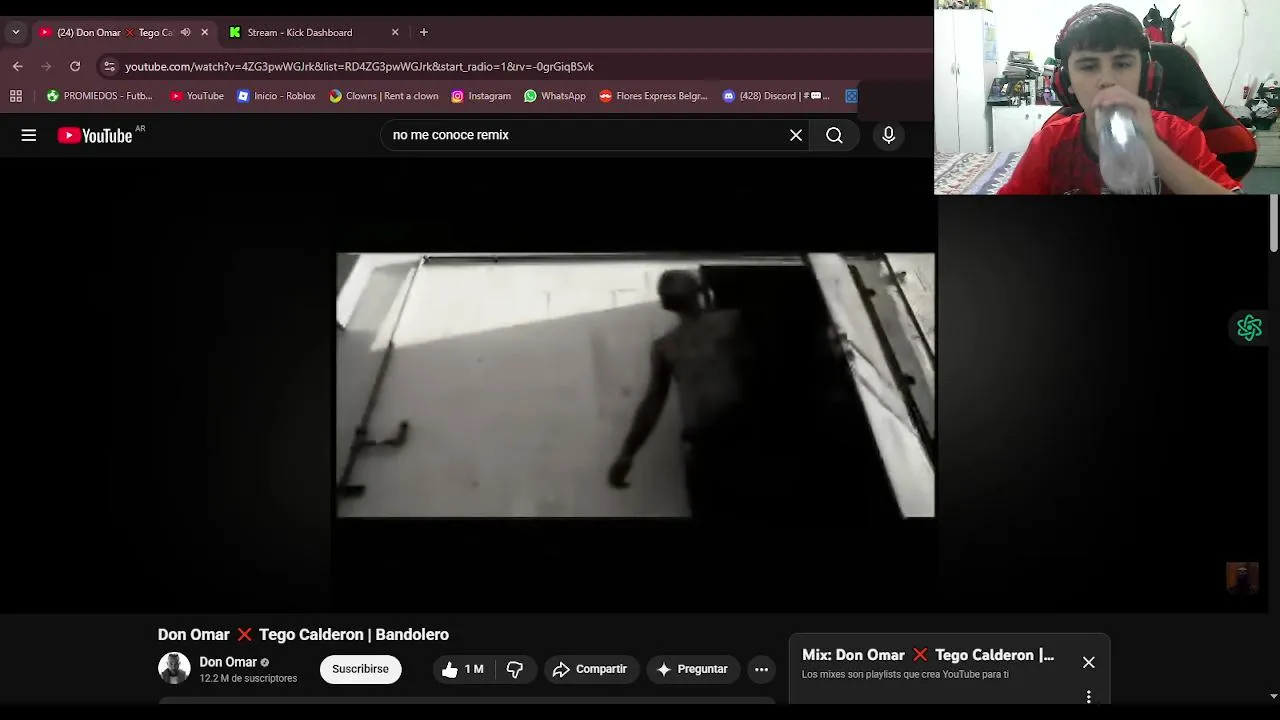Screen dimensions: 1280x720
Task: Like the video, 1 M likes
Action: [462, 669]
